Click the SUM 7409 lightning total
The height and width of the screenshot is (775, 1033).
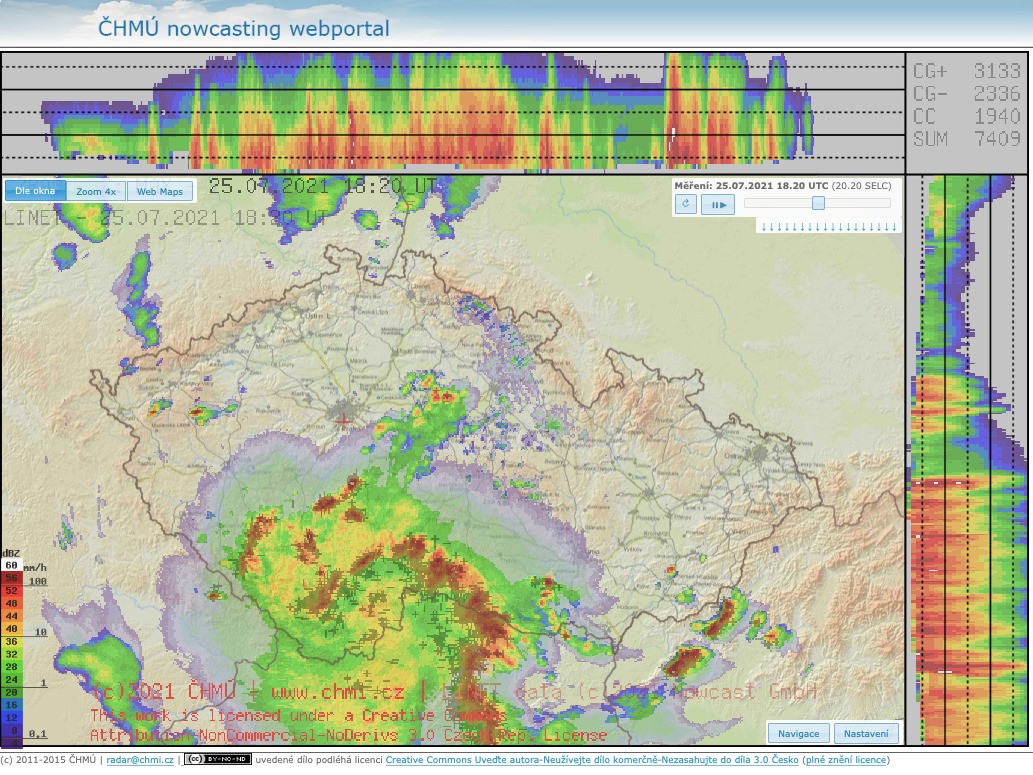pyautogui.click(x=966, y=138)
